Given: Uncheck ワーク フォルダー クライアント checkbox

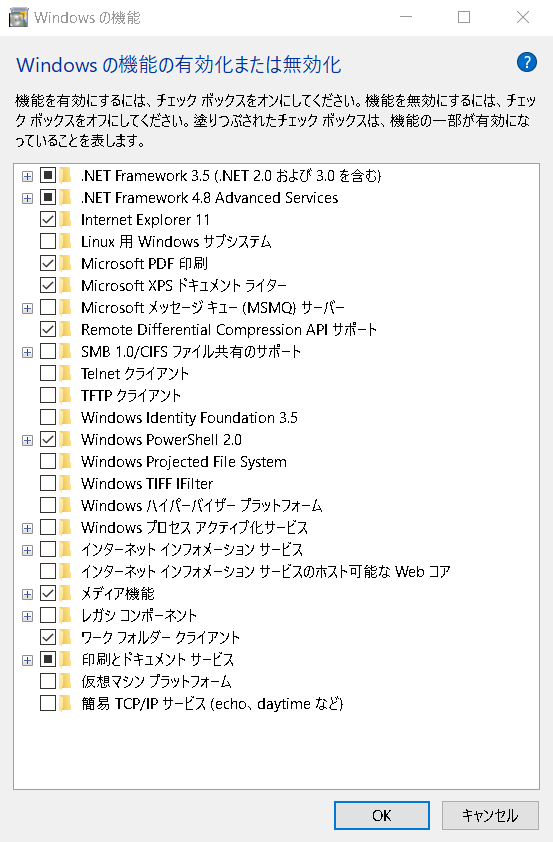Looking at the screenshot, I should 48,637.
